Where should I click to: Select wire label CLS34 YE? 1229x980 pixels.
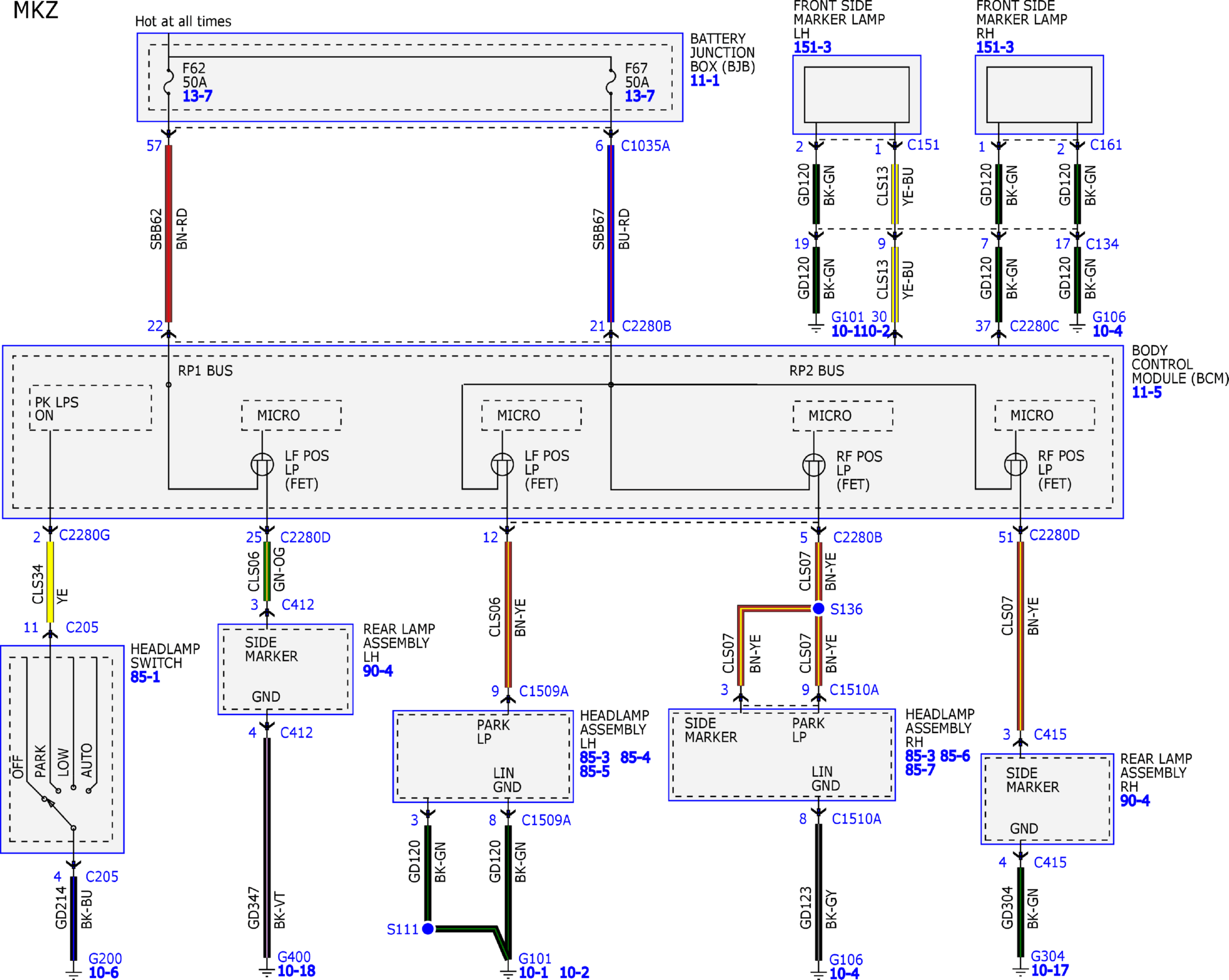point(50,584)
